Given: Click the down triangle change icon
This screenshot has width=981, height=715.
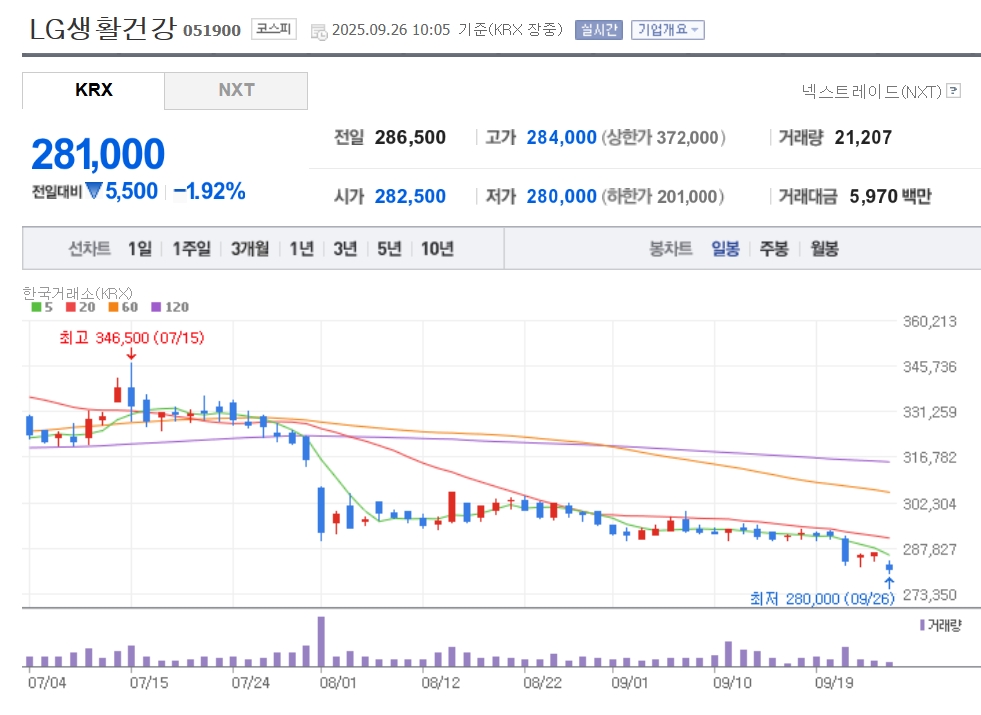Looking at the screenshot, I should pyautogui.click(x=94, y=190).
